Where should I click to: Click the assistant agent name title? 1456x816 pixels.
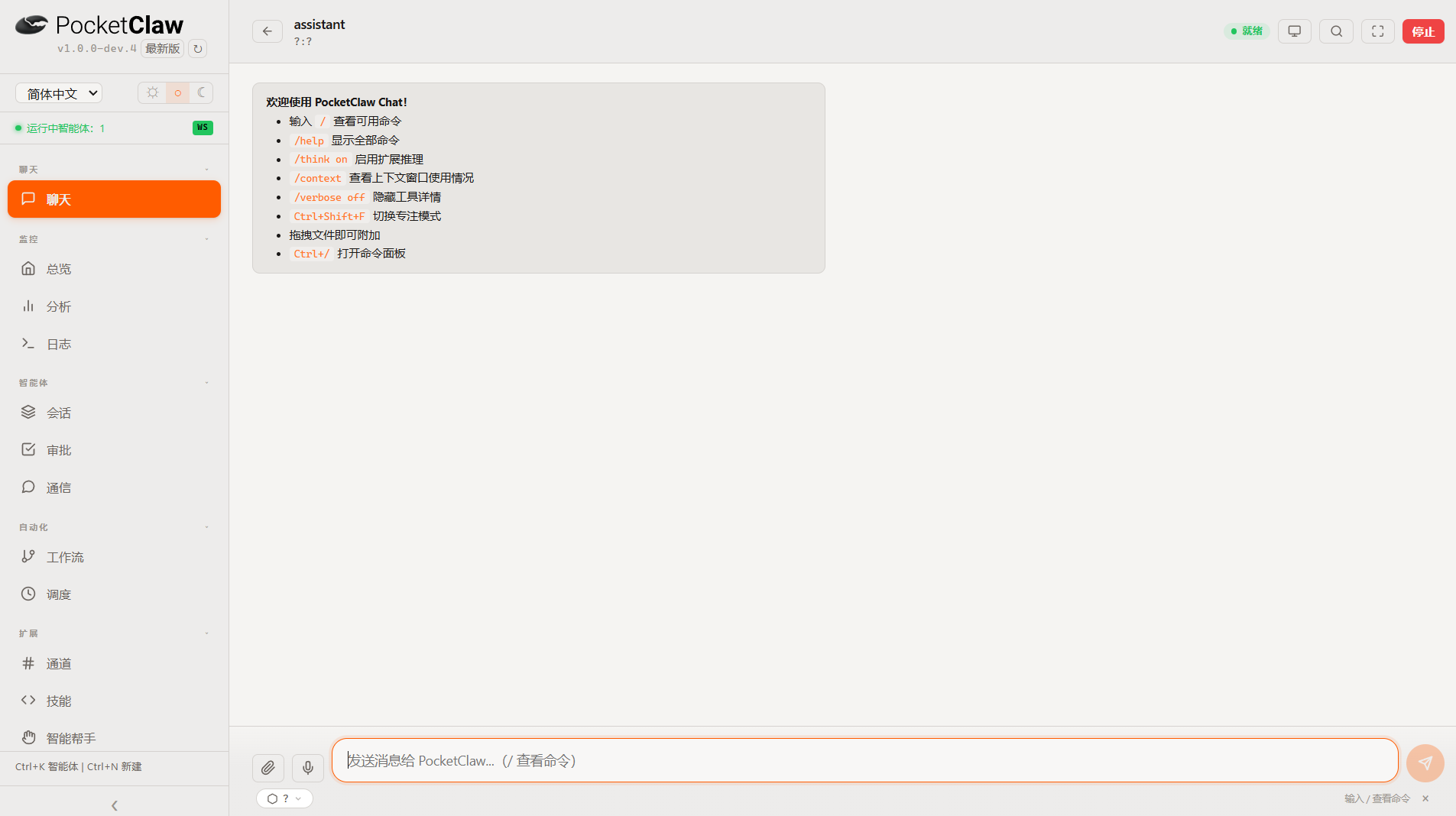click(319, 24)
